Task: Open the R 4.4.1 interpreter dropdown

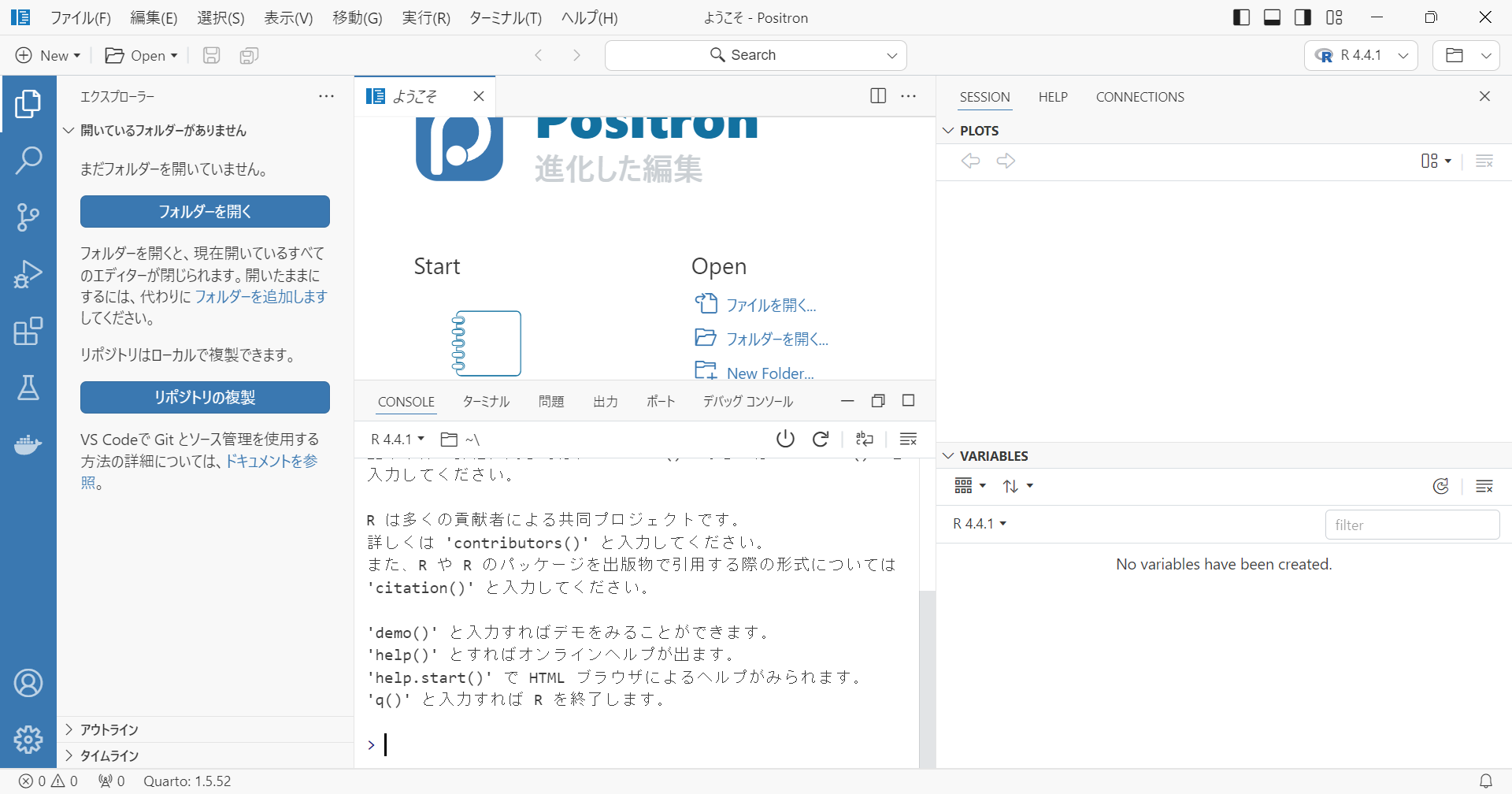Action: [x=1362, y=55]
